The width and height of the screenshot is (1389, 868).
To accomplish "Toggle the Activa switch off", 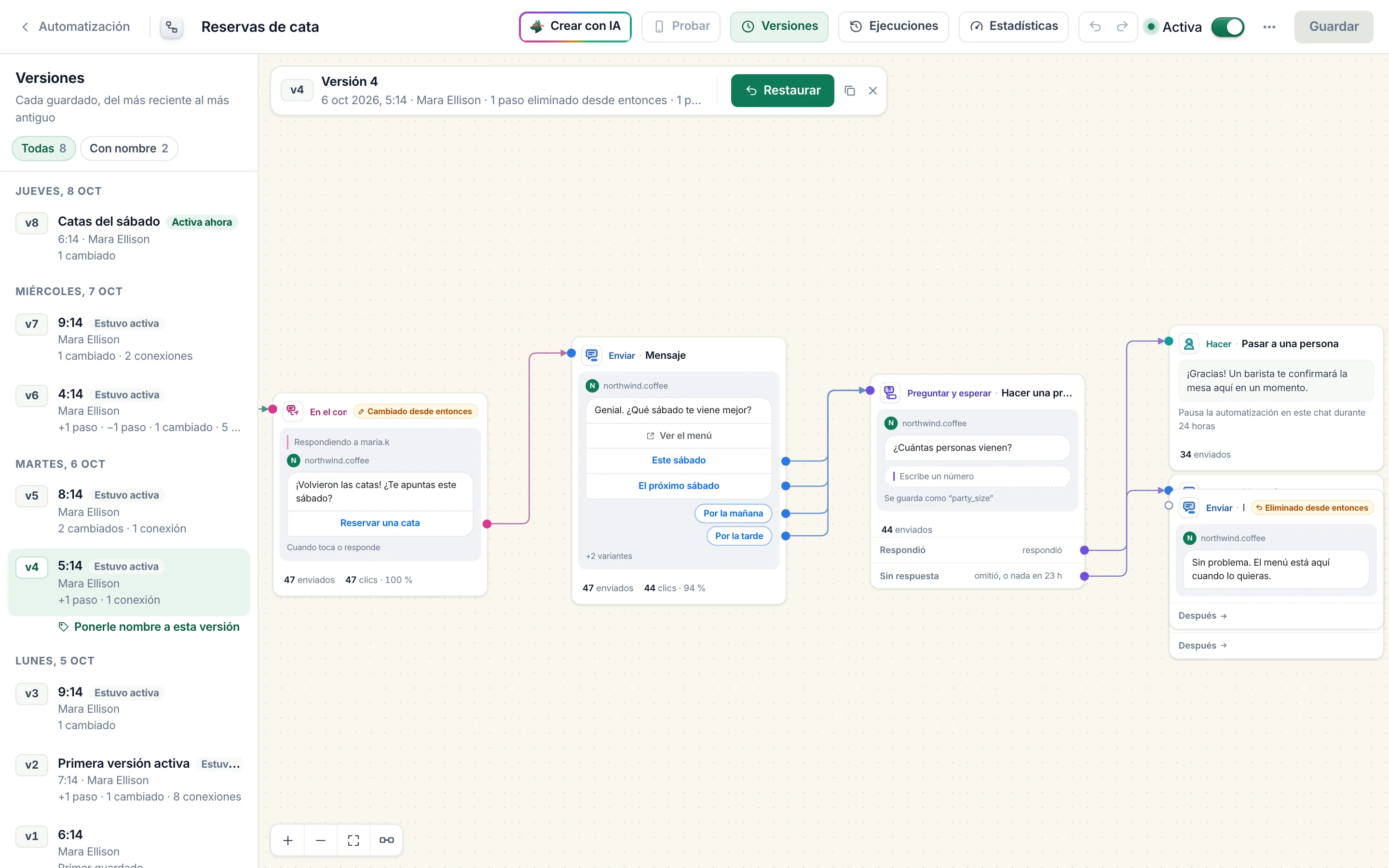I will tap(1227, 27).
